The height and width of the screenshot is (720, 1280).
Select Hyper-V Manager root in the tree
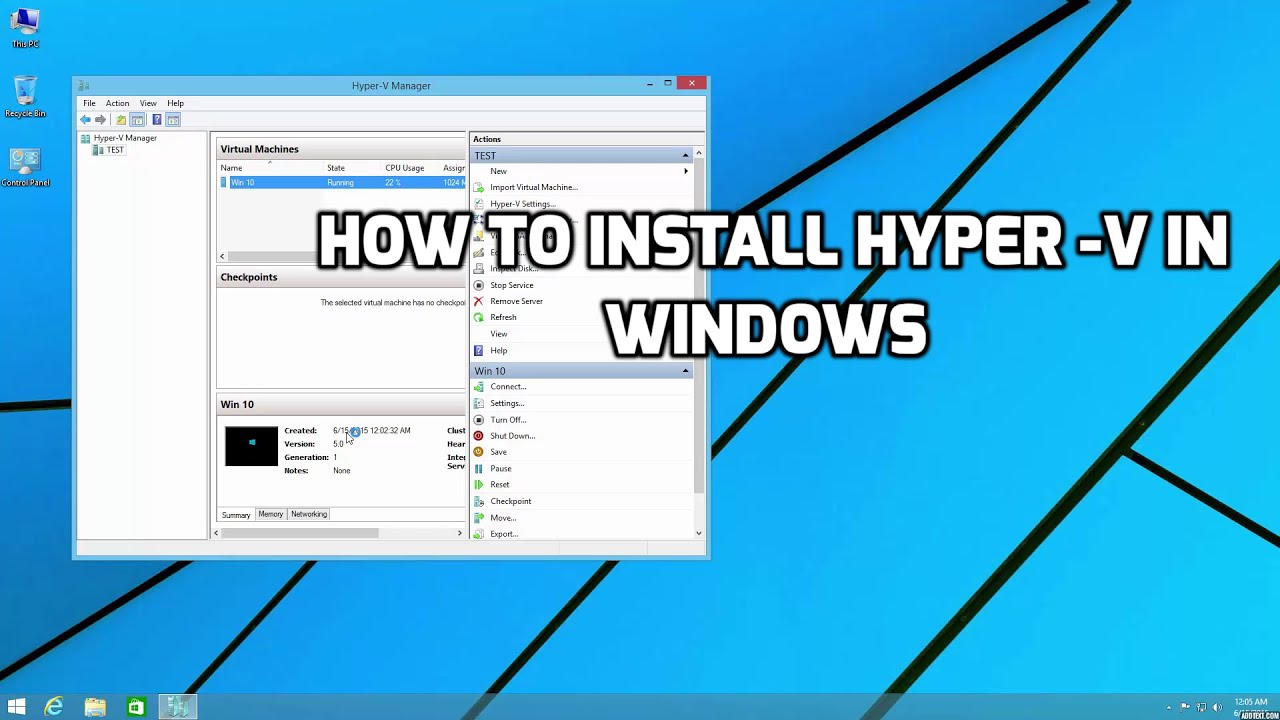pyautogui.click(x=125, y=138)
